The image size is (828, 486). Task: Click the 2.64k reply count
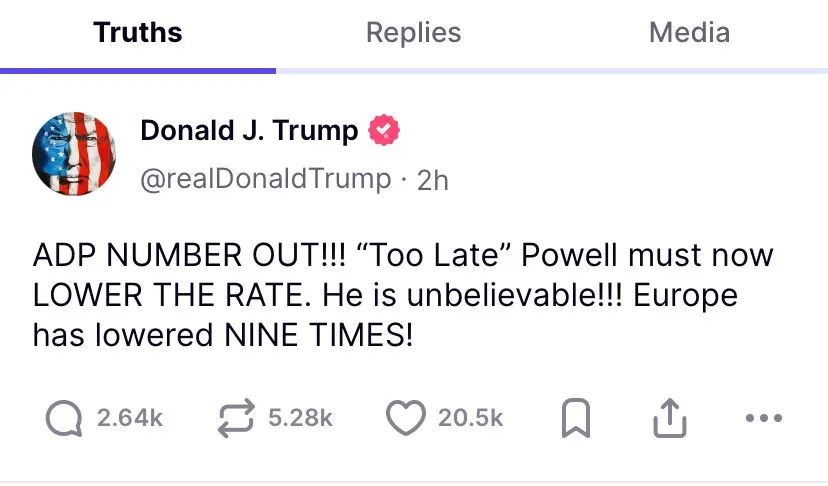coord(129,418)
